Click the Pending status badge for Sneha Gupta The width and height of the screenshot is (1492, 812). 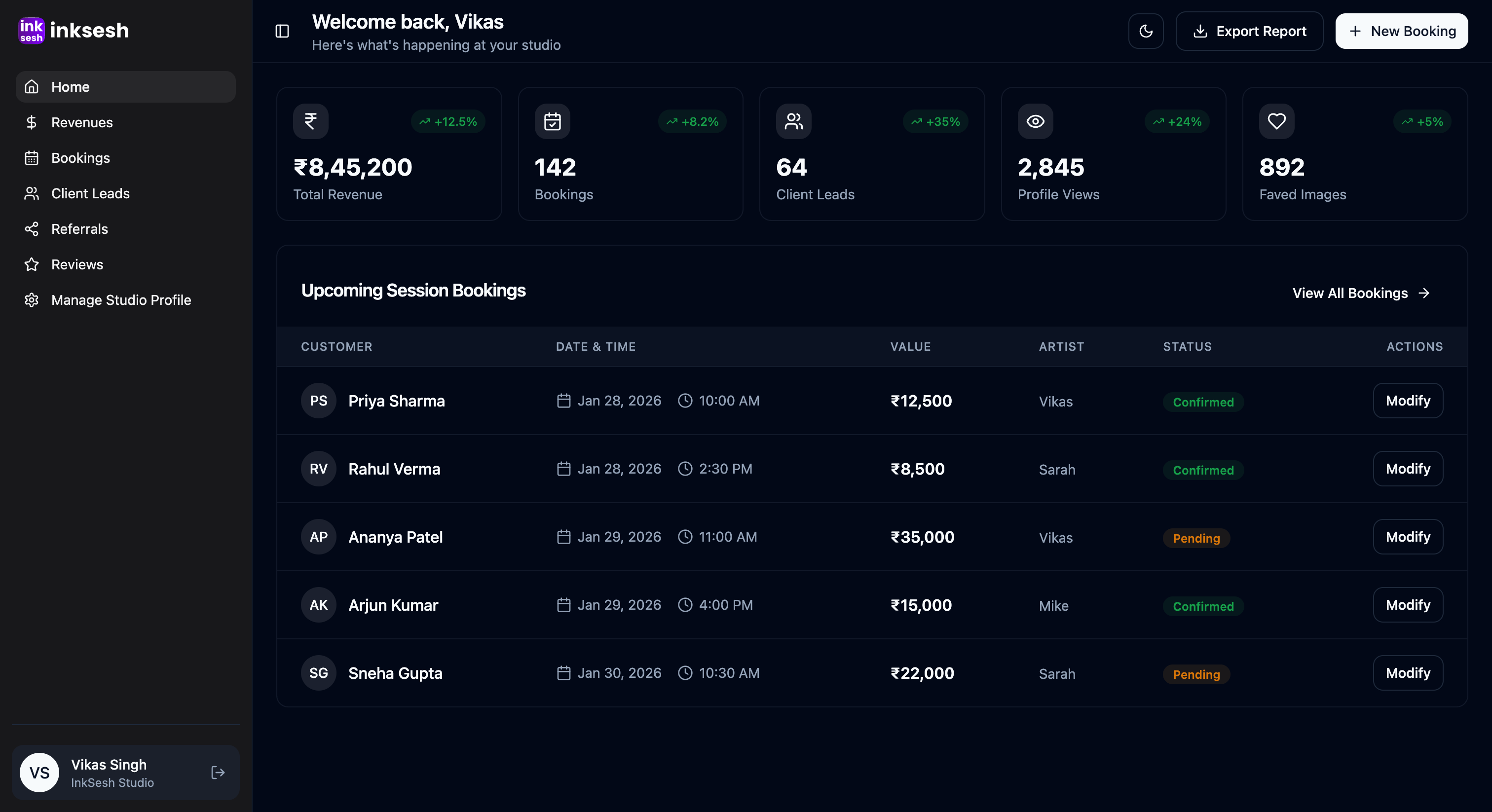point(1196,674)
